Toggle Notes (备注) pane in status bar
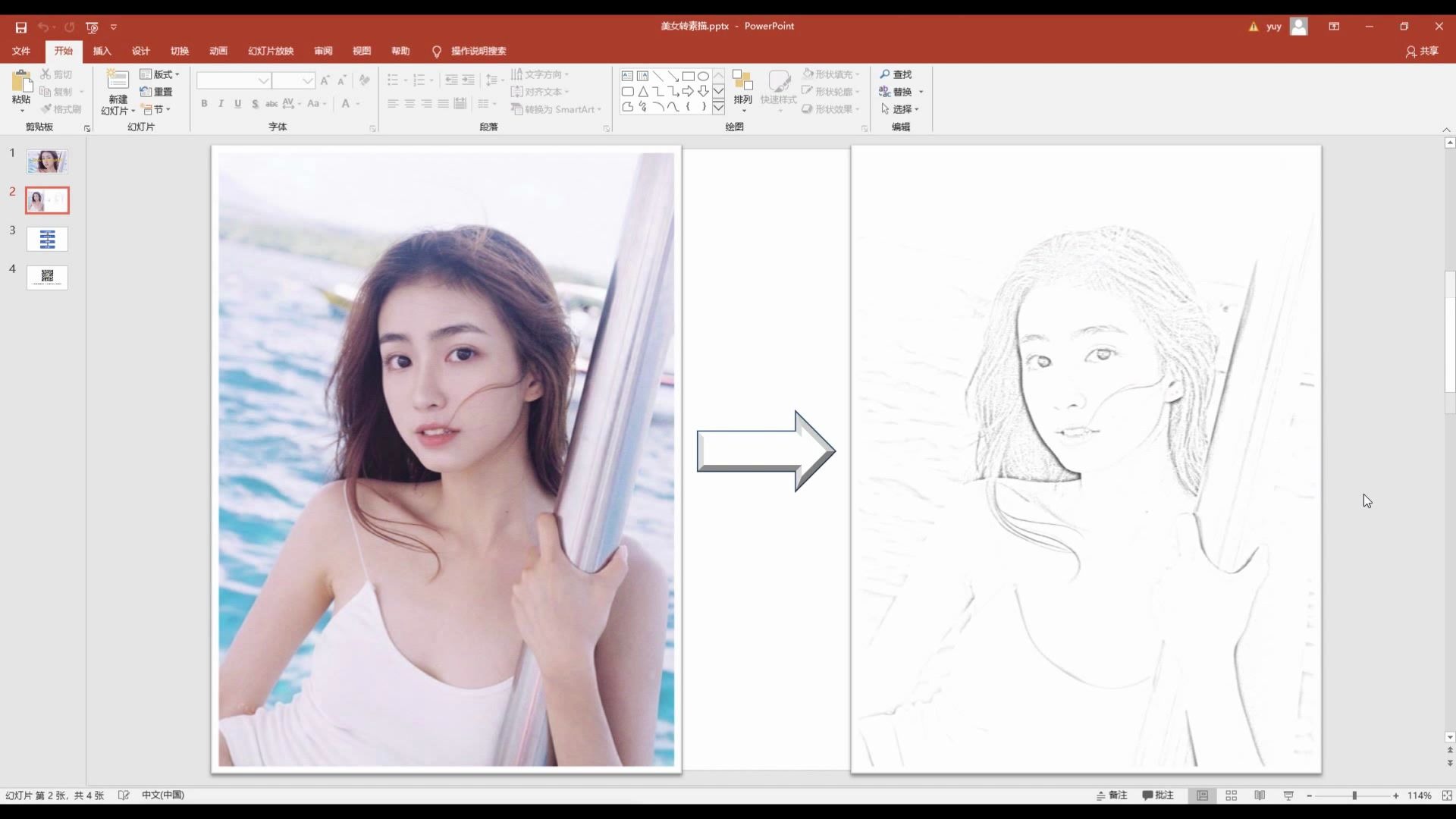 [x=1112, y=795]
